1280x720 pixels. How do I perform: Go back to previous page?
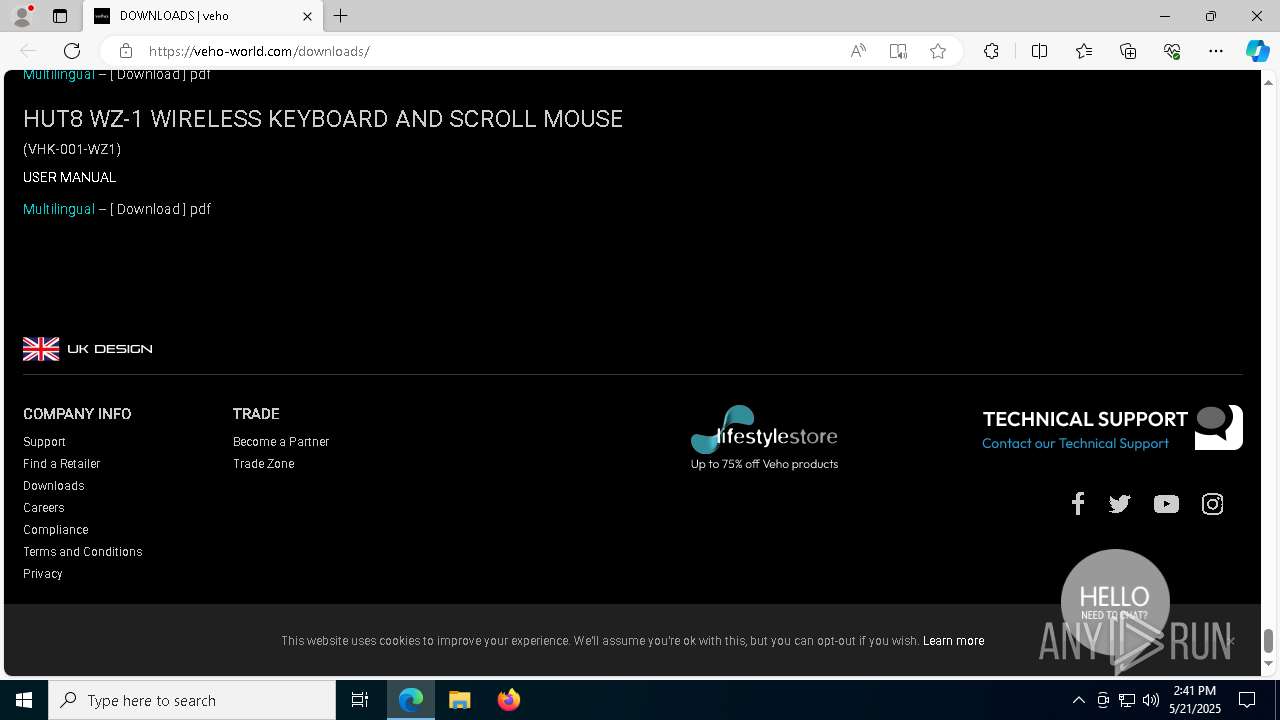coord(28,51)
